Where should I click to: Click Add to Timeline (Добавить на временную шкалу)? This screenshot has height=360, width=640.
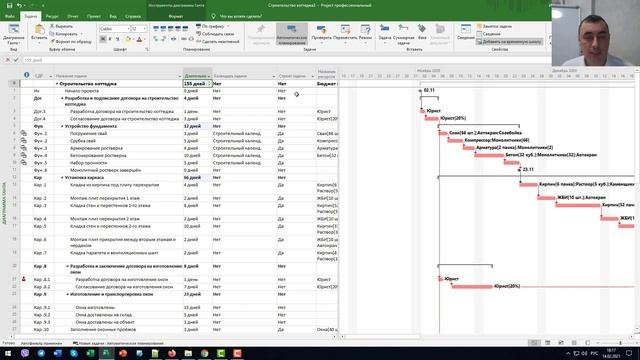coord(509,42)
